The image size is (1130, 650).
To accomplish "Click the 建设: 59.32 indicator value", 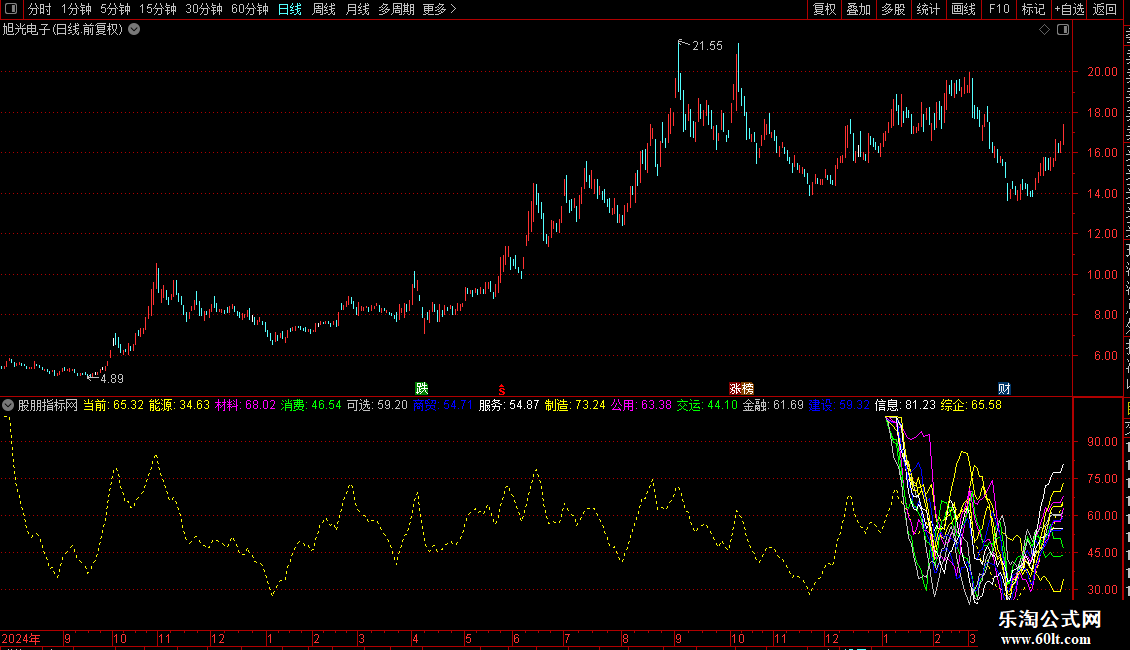I will pos(839,405).
